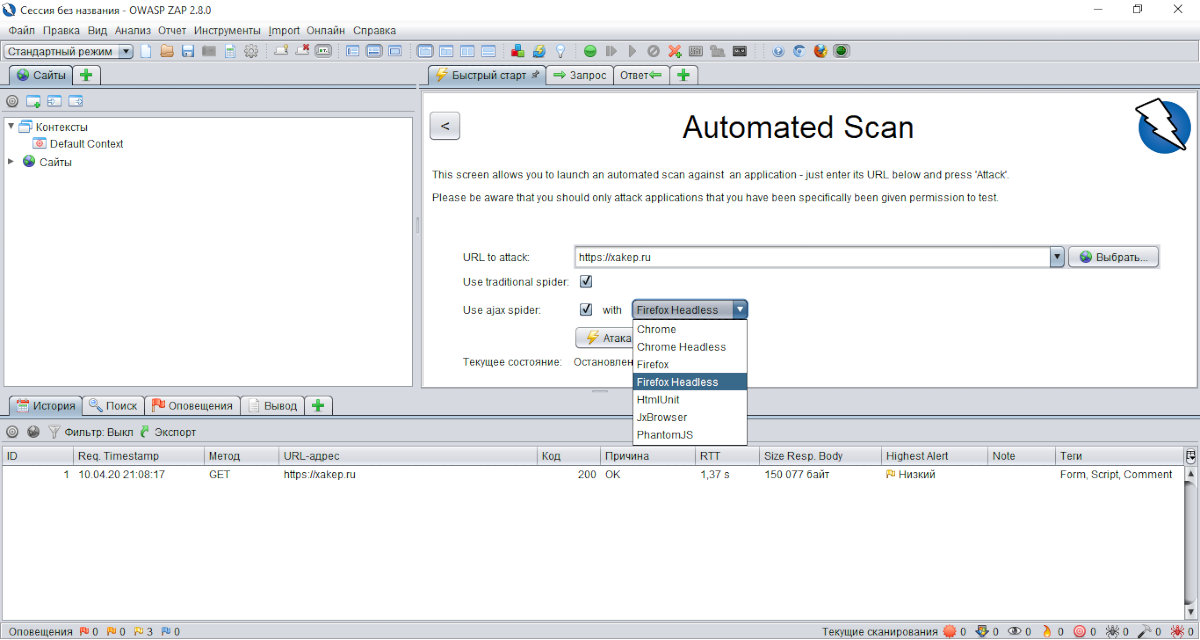Open the blue question mark help icon

(x=778, y=51)
